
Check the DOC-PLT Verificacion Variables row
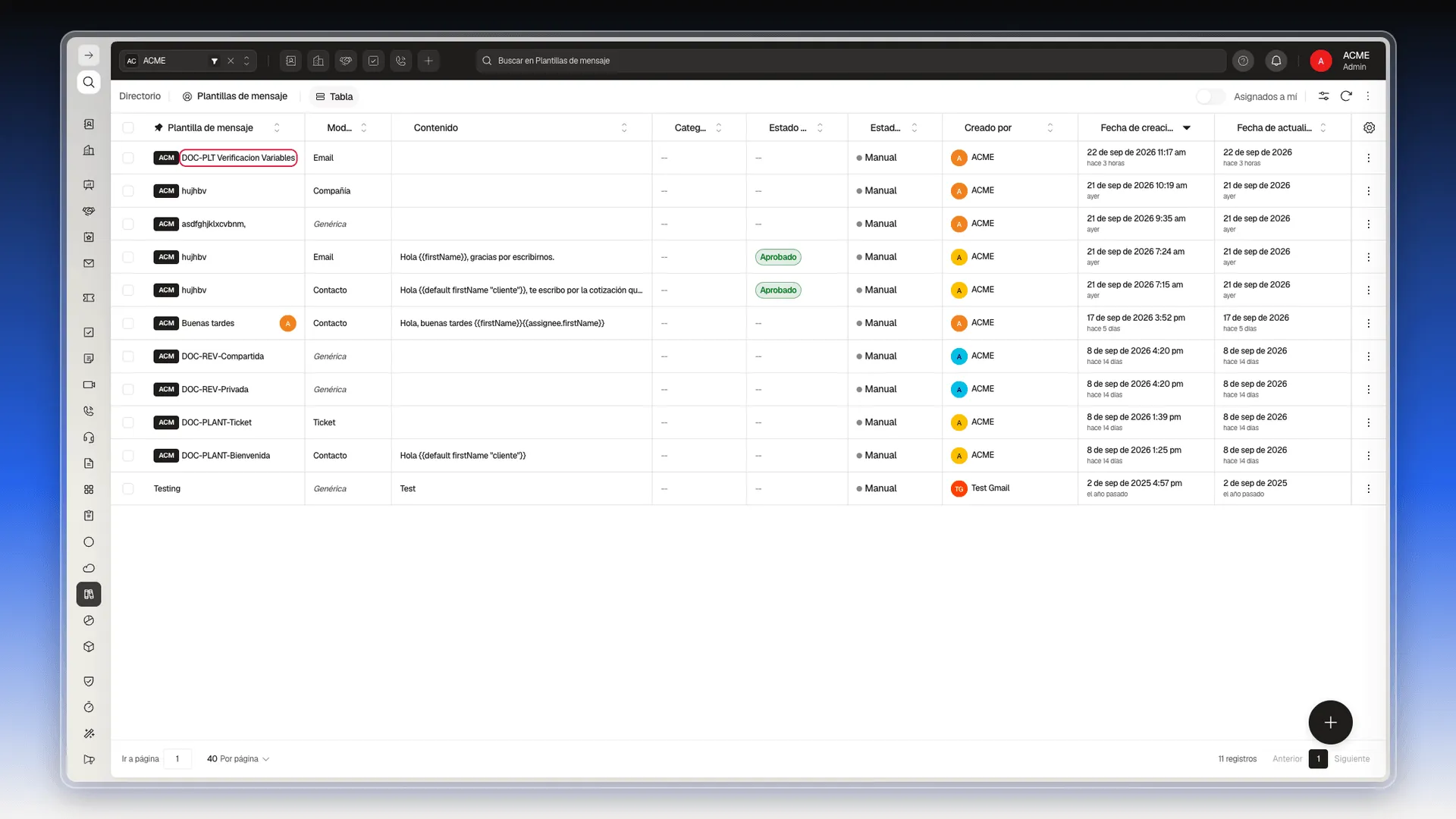click(128, 158)
